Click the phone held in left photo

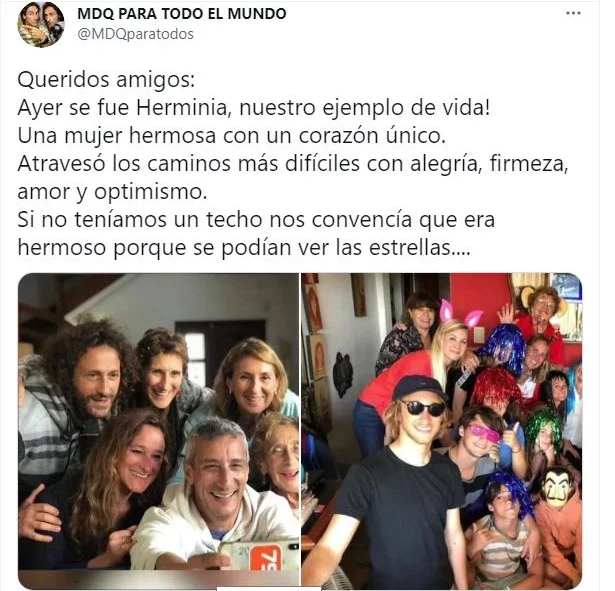(260, 555)
